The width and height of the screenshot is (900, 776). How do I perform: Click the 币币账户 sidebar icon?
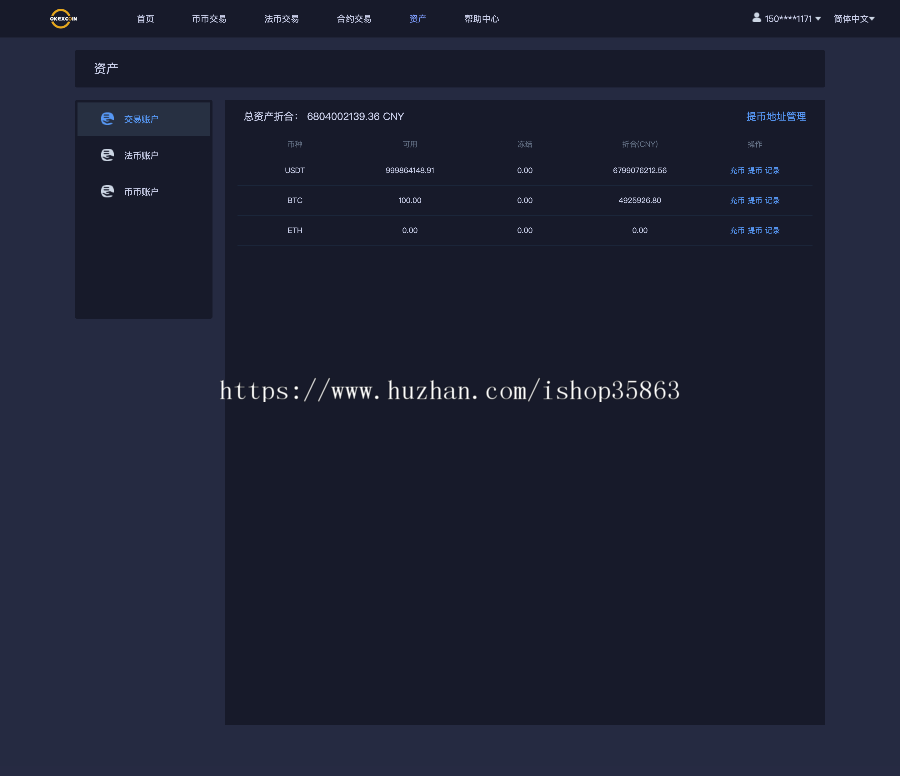click(107, 191)
